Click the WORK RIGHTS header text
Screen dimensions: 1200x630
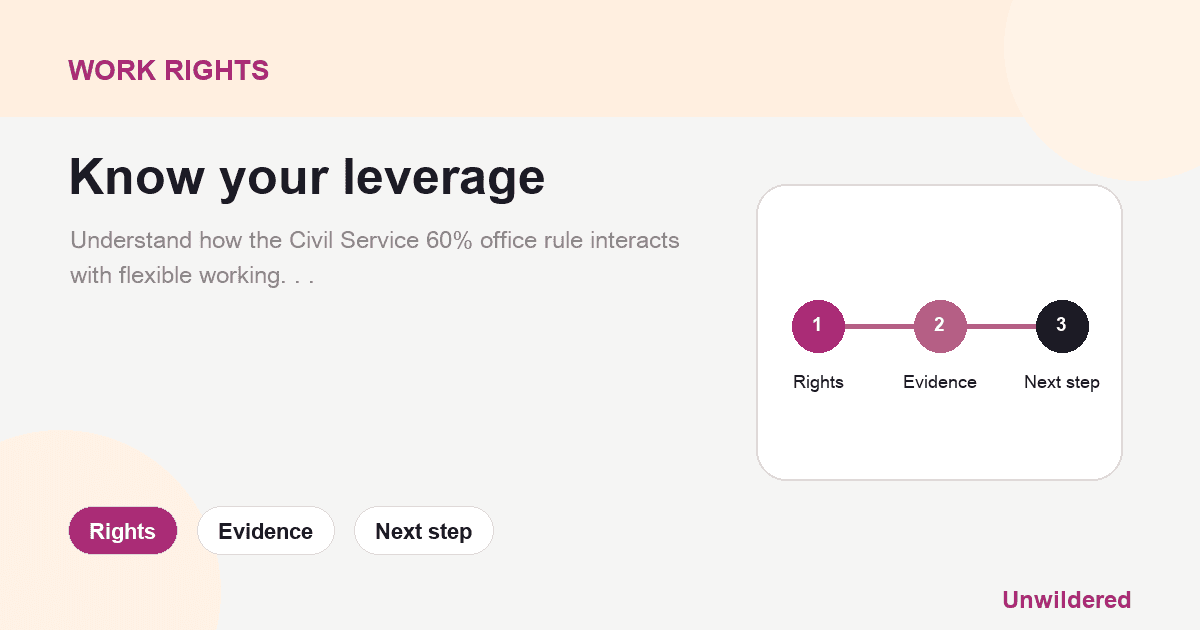point(168,70)
